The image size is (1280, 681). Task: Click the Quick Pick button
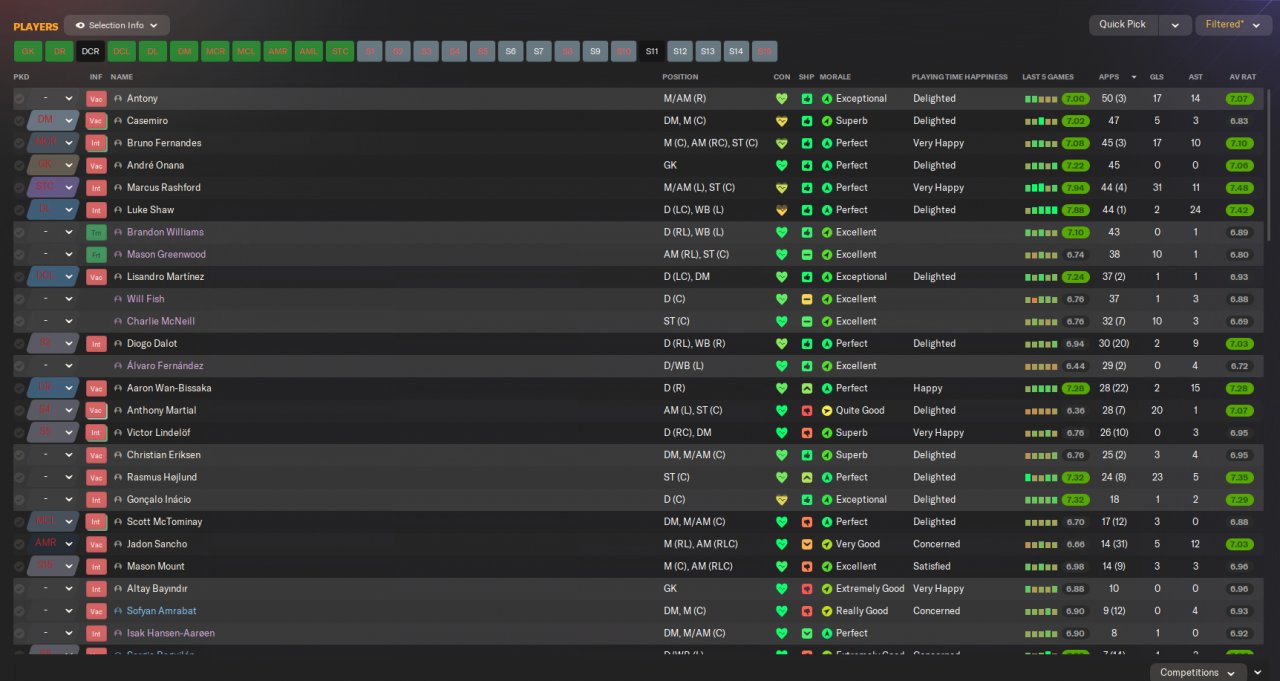pyautogui.click(x=1124, y=25)
